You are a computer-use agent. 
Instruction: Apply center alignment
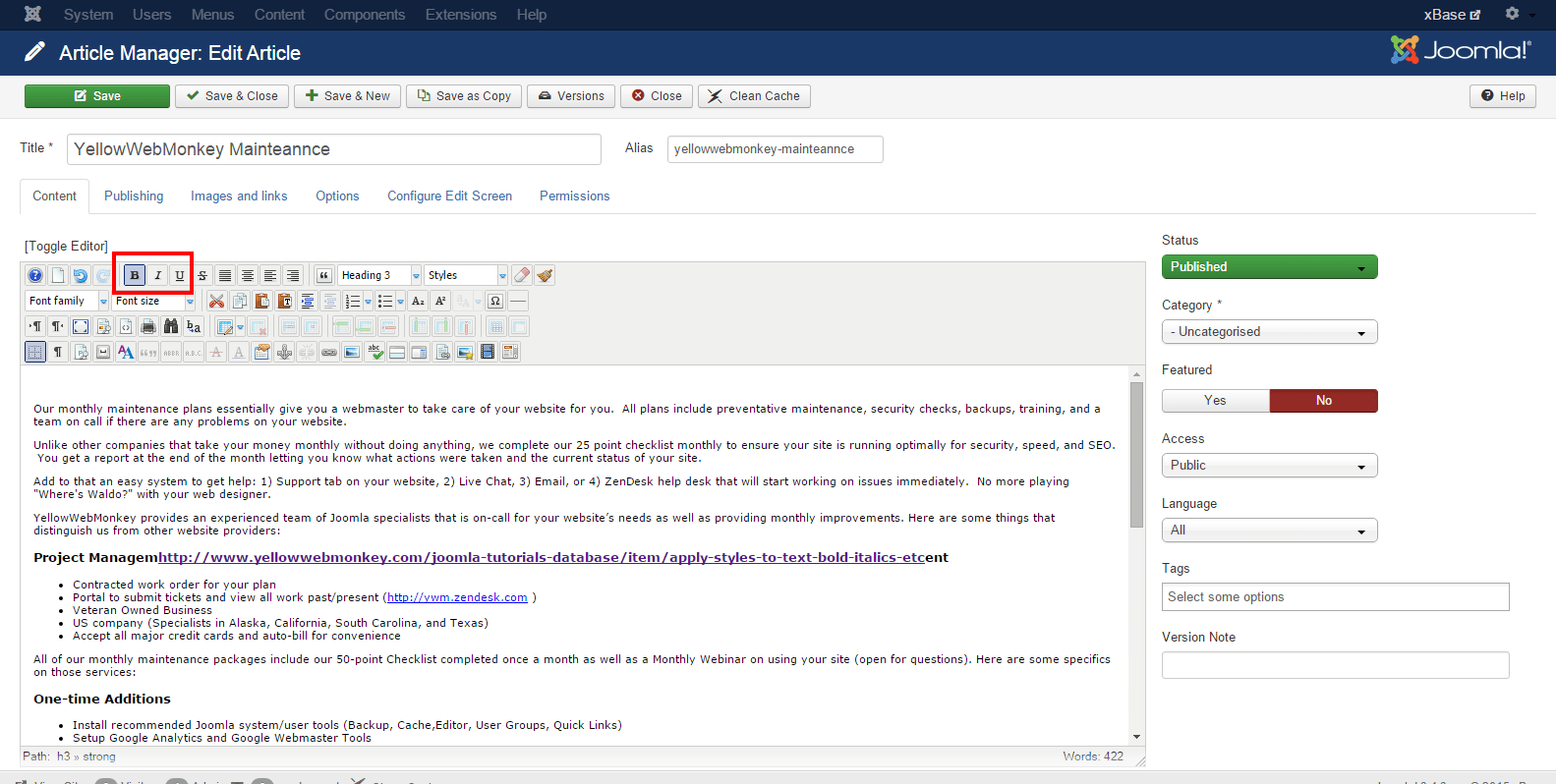coord(248,275)
